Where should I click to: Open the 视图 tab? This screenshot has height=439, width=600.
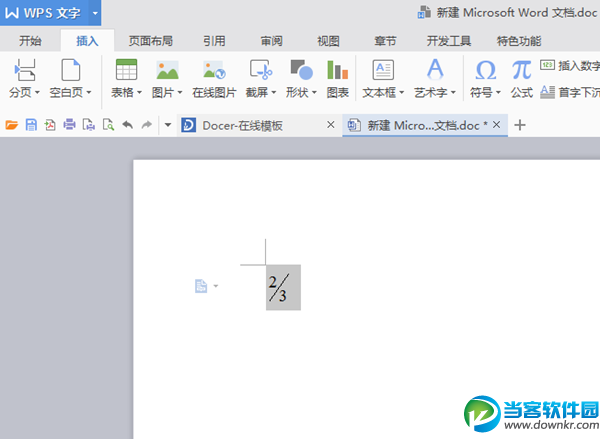tap(328, 41)
